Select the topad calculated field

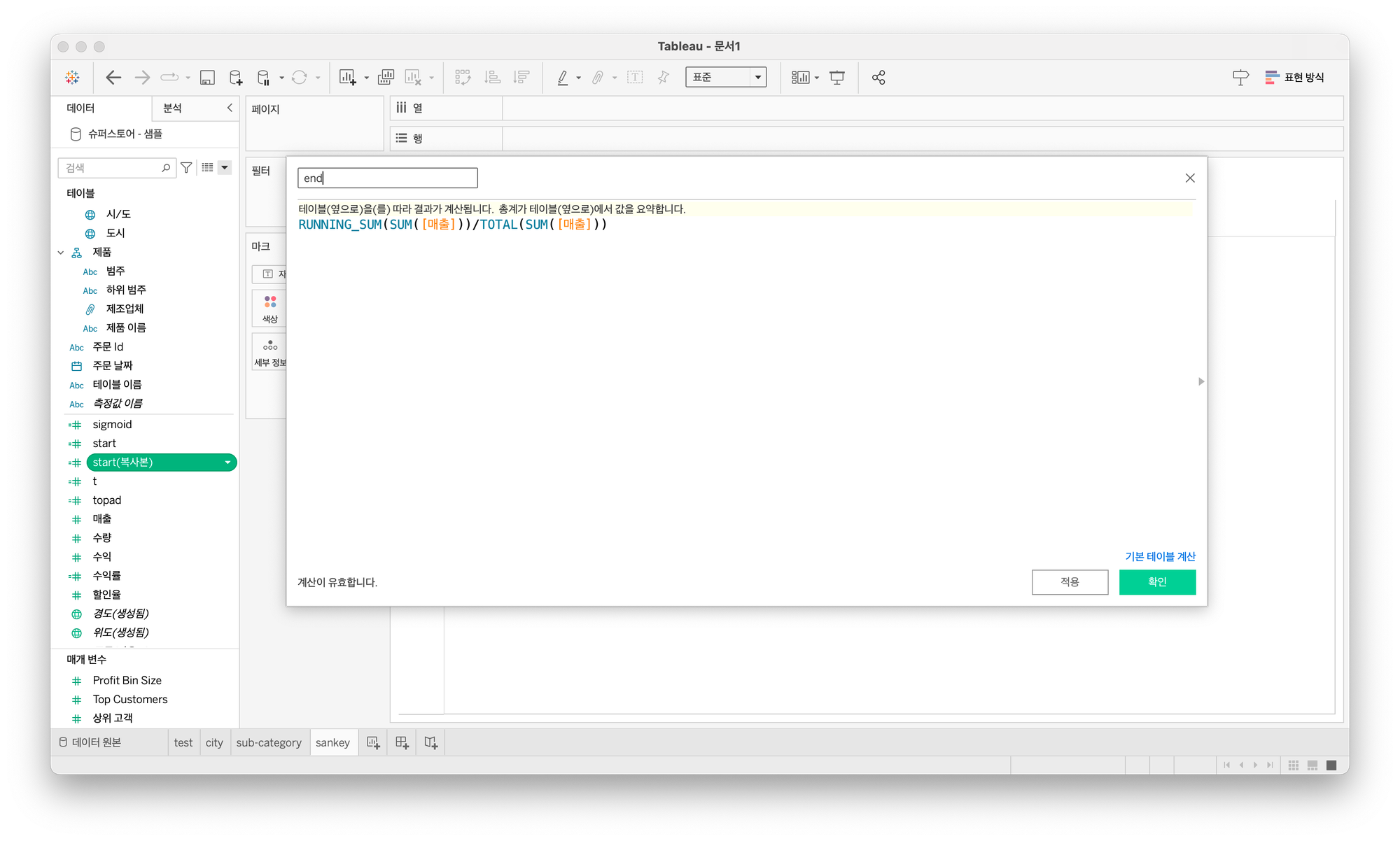[x=107, y=500]
